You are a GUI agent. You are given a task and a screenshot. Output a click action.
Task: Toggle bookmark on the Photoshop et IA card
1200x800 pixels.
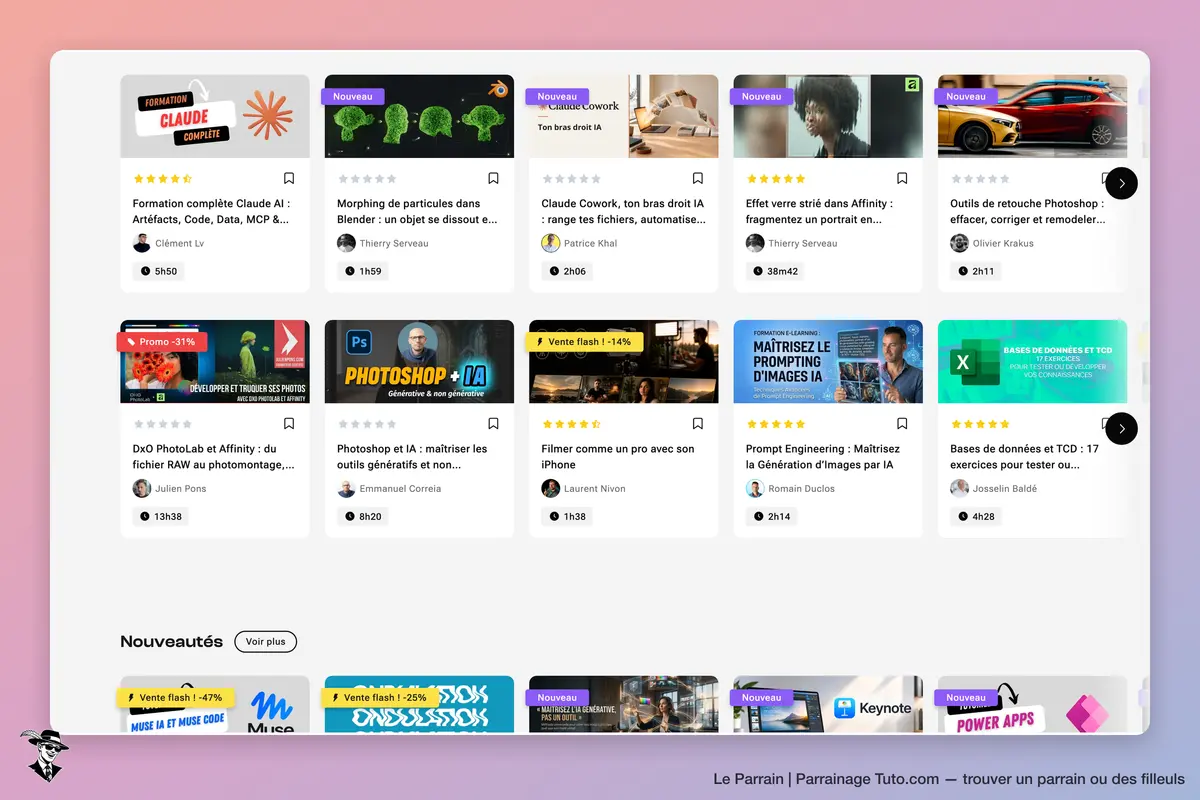click(x=493, y=423)
